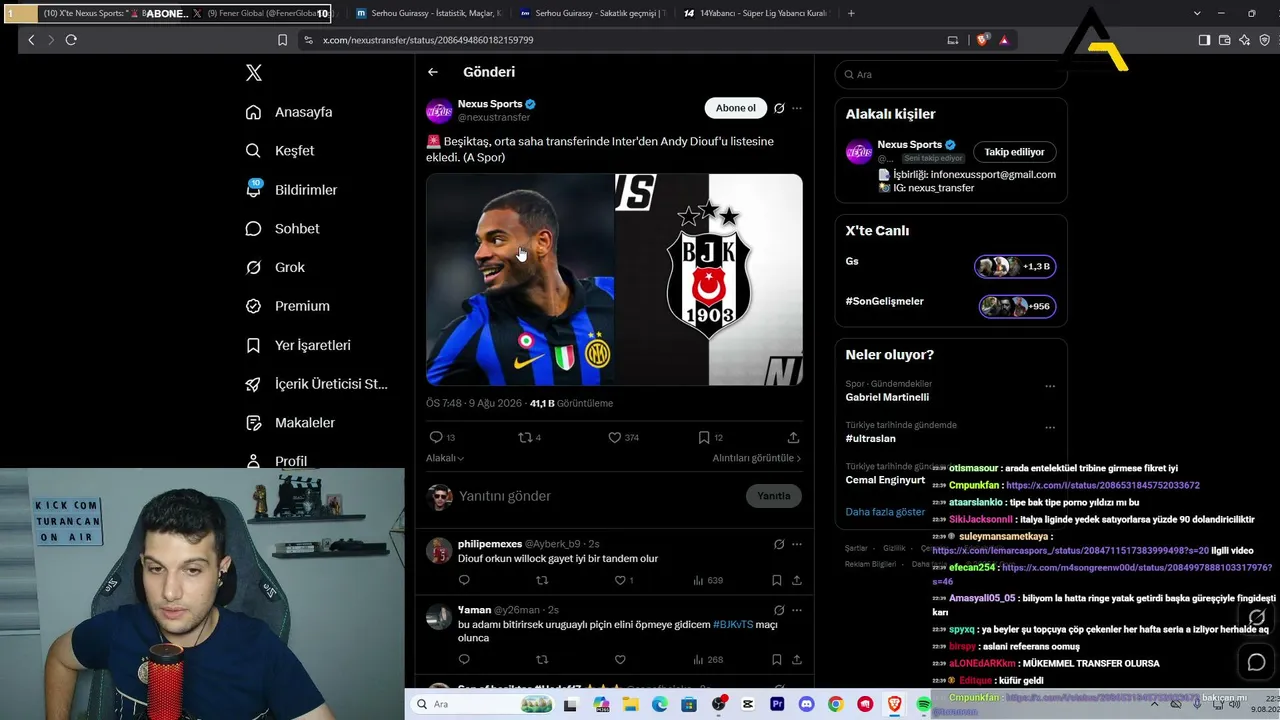The height and width of the screenshot is (720, 1280).
Task: Open the Alıntıları görüntüle link
Action: pyautogui.click(x=757, y=458)
